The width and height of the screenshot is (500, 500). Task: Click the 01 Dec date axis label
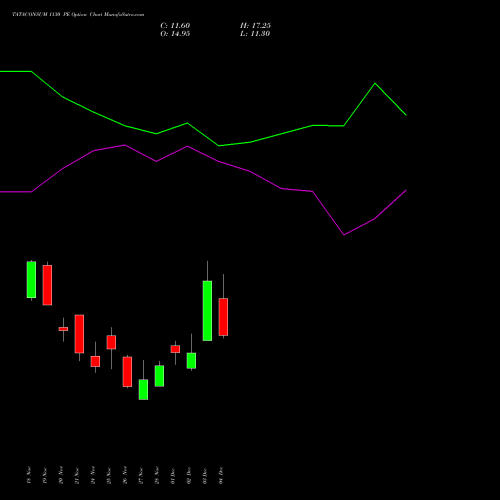[x=173, y=475]
